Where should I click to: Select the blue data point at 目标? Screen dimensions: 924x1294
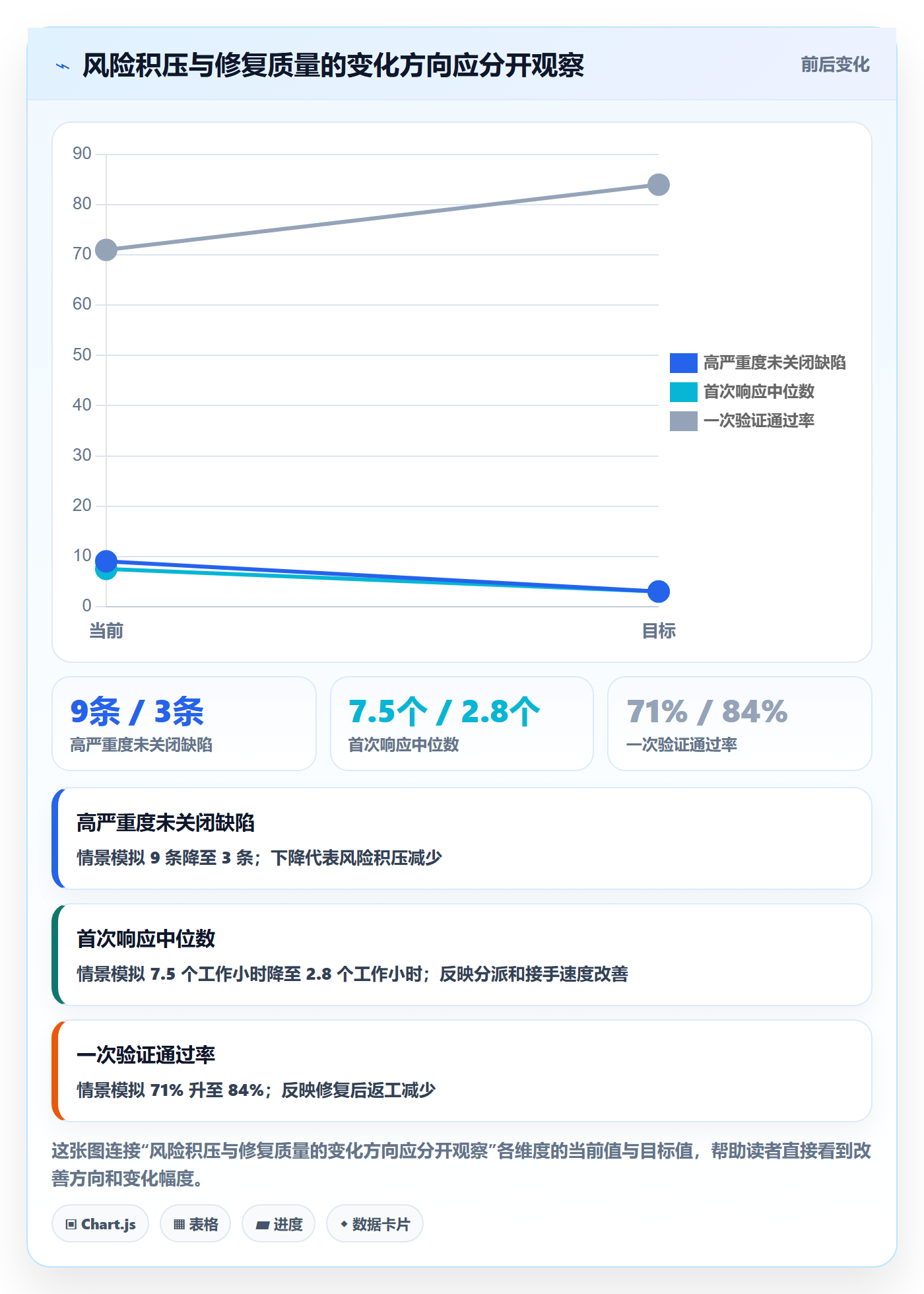[x=658, y=592]
